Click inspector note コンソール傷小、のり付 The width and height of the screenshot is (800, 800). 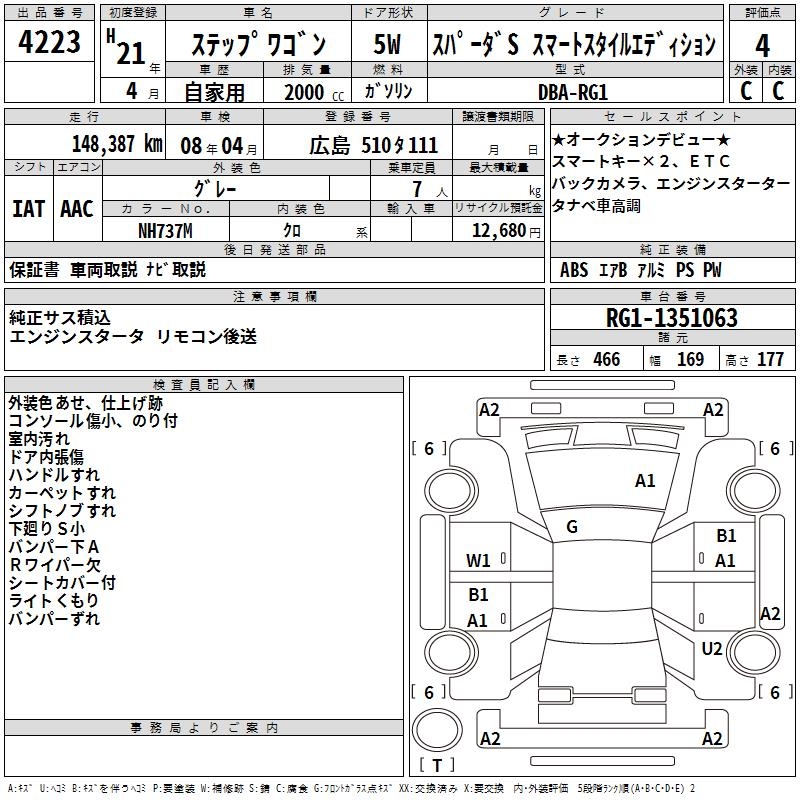click(x=93, y=421)
